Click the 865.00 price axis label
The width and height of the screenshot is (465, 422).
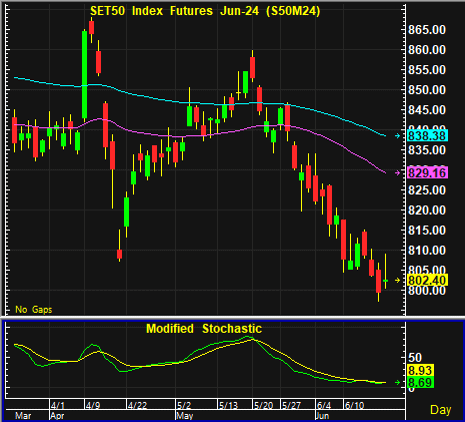(x=427, y=30)
